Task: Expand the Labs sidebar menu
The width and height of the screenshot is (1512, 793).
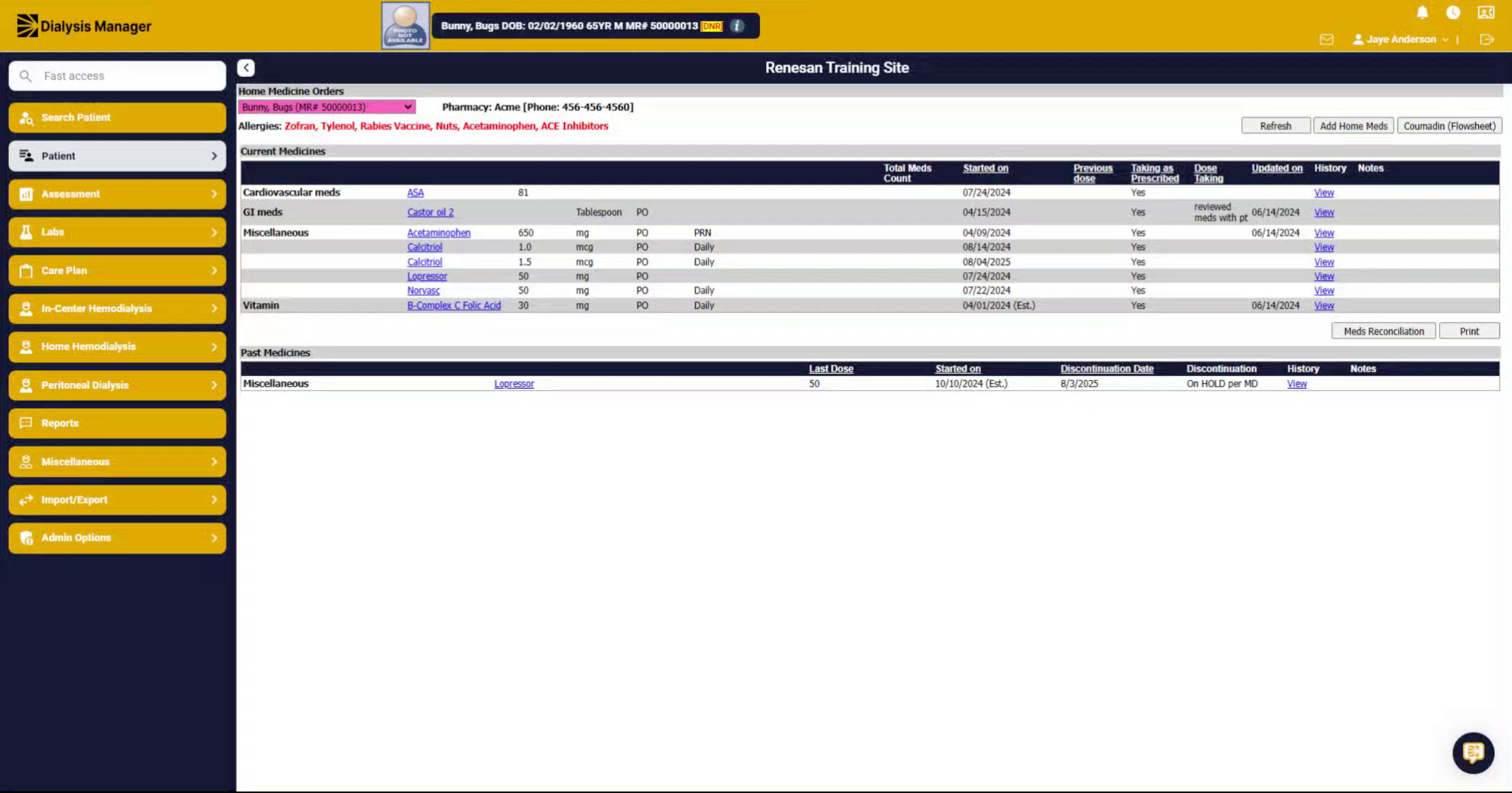Action: [117, 232]
